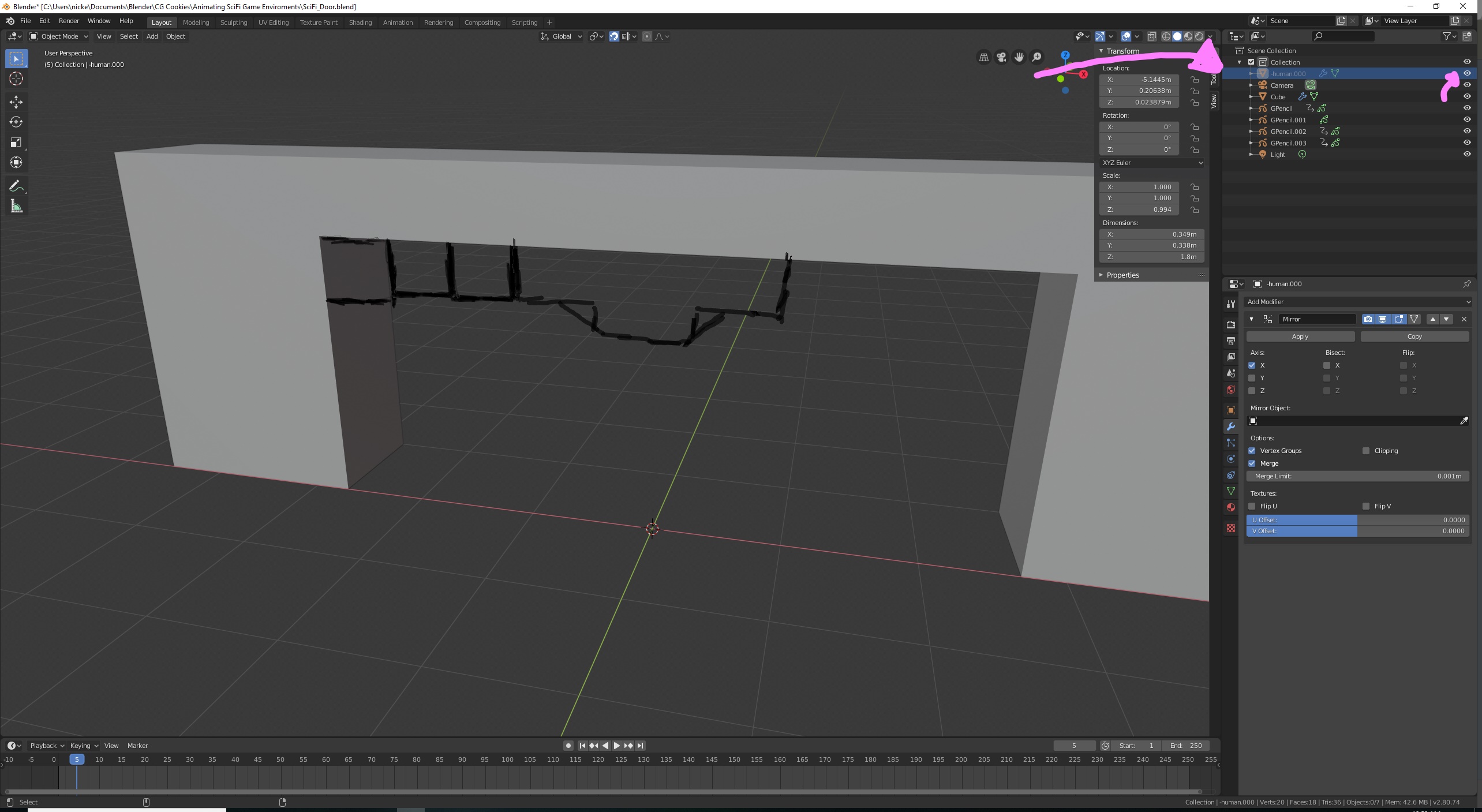Screen dimensions: 1482x812
Task: Open the Material properties tab icon
Action: 1231,507
